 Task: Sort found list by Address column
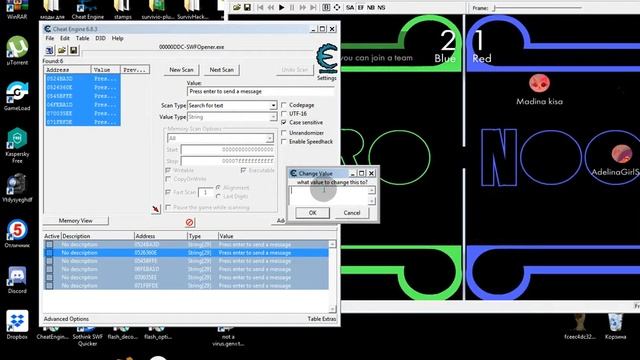coord(67,70)
